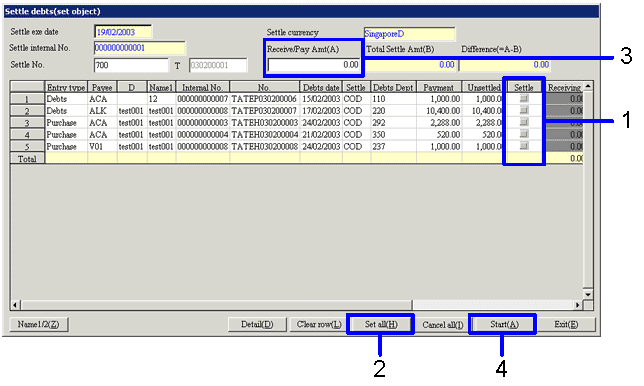Click the Debts date column header
The image size is (644, 386).
point(321,87)
